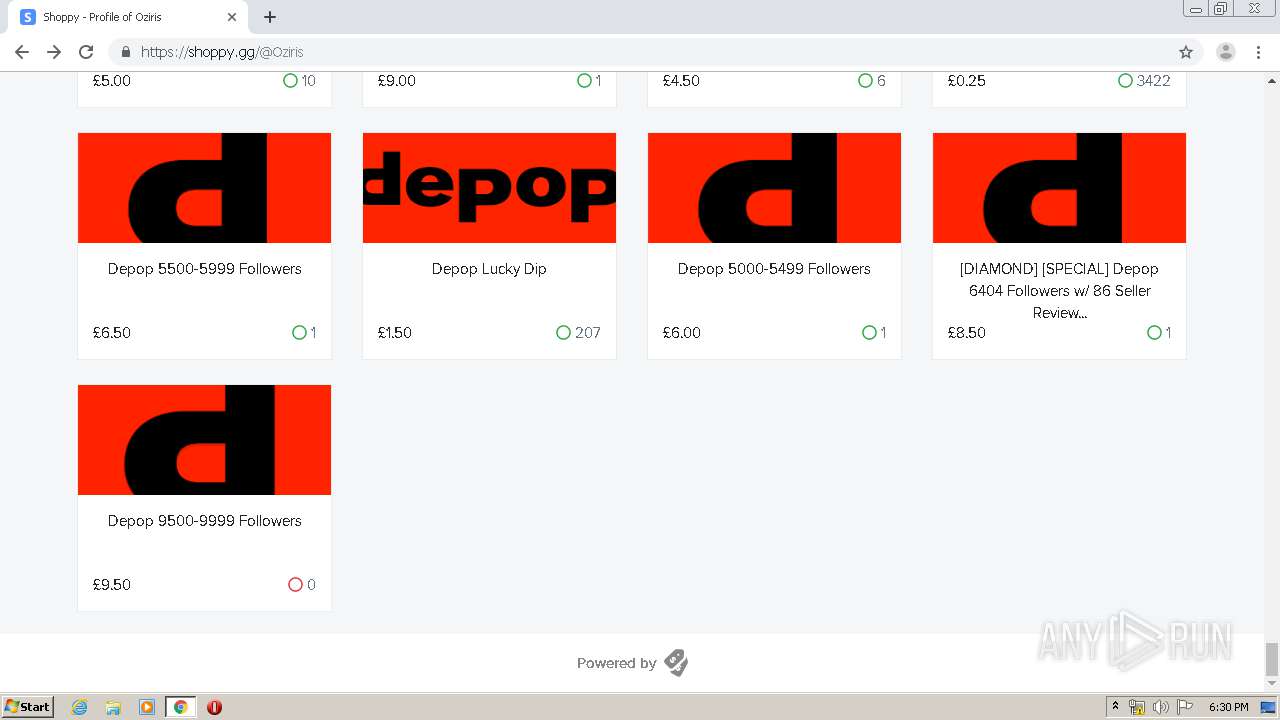Open the Chrome profile avatar menu
1280x720 pixels.
[x=1225, y=52]
